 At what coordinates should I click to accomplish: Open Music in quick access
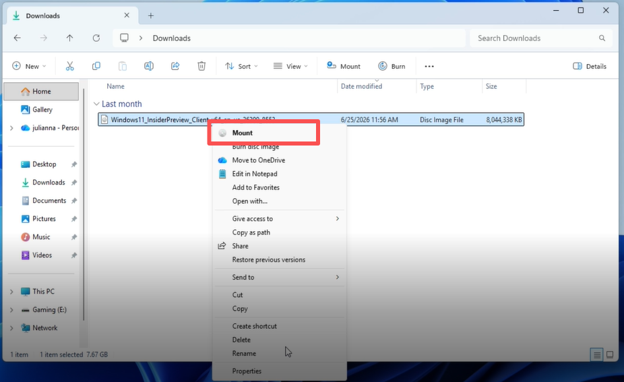pos(41,237)
